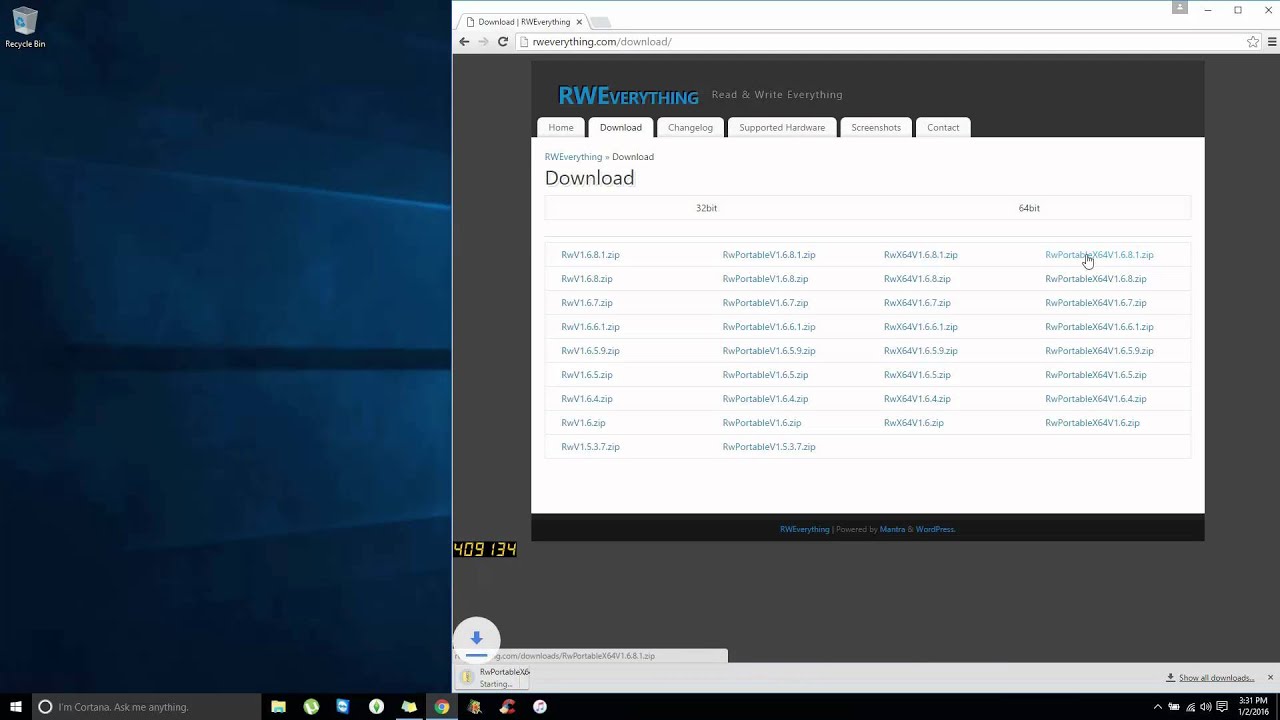Open the Chrome hamburger menu
Image resolution: width=1280 pixels, height=720 pixels.
coord(1272,42)
